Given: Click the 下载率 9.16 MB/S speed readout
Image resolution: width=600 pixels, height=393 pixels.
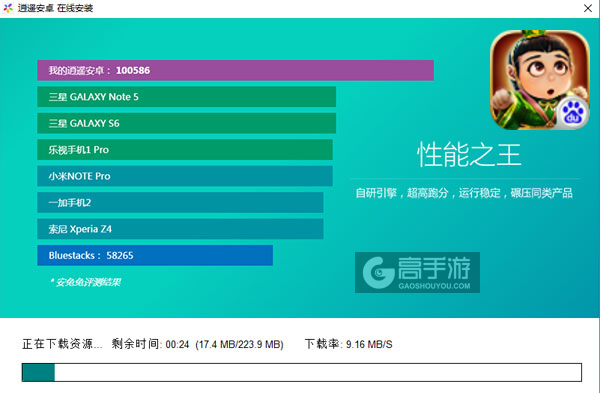Looking at the screenshot, I should tap(348, 344).
